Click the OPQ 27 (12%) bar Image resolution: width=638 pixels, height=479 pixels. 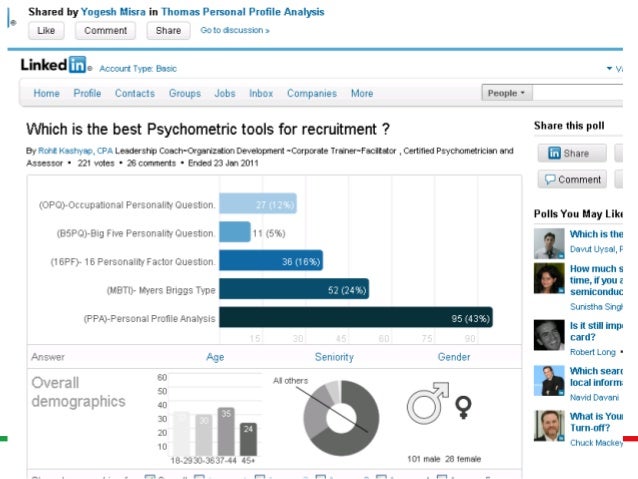(258, 203)
